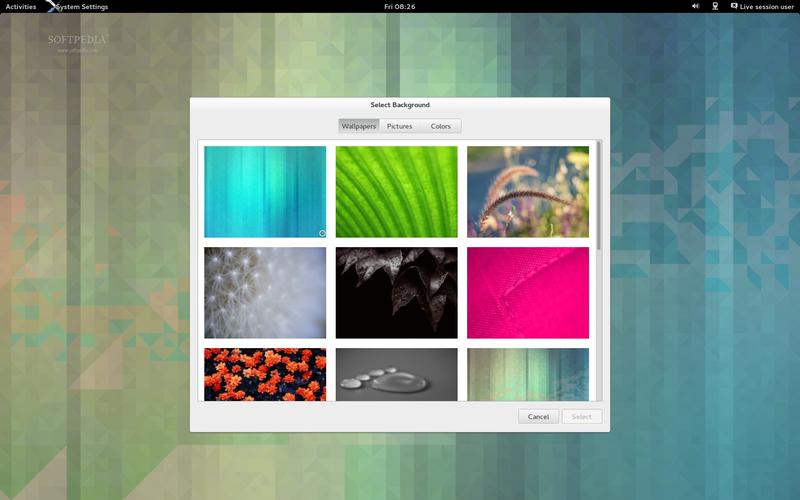800x500 pixels.
Task: Open the Live session user menu
Action: pyautogui.click(x=768, y=6)
